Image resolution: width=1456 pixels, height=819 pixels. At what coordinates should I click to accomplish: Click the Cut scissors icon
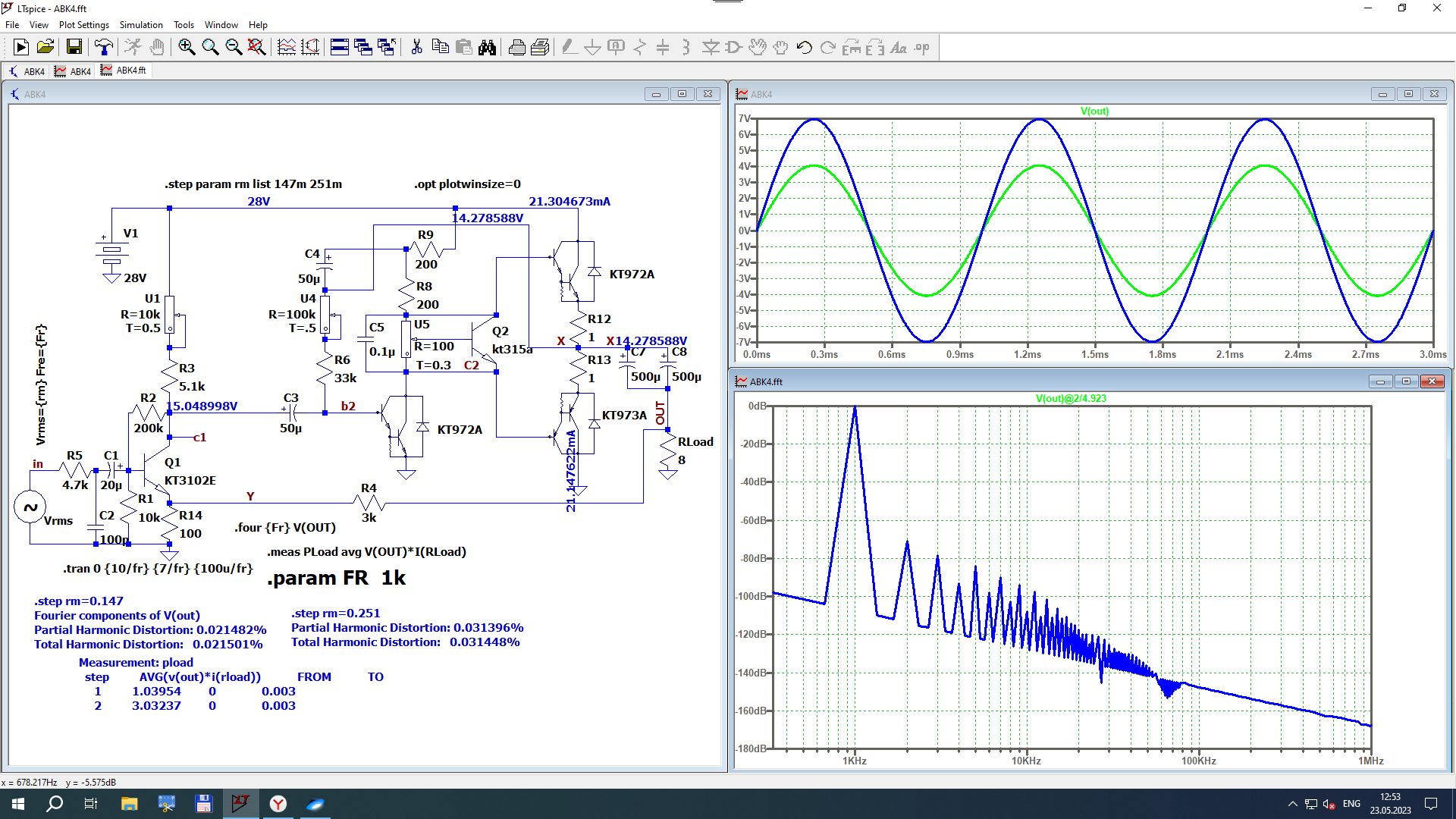(x=416, y=48)
